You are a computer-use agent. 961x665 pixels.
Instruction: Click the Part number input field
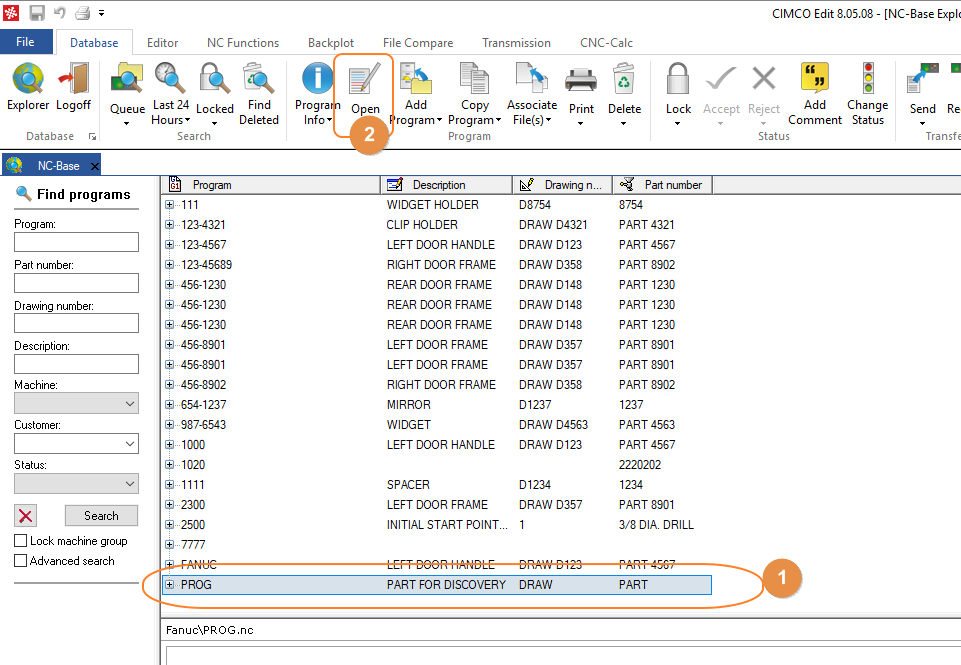click(x=77, y=283)
